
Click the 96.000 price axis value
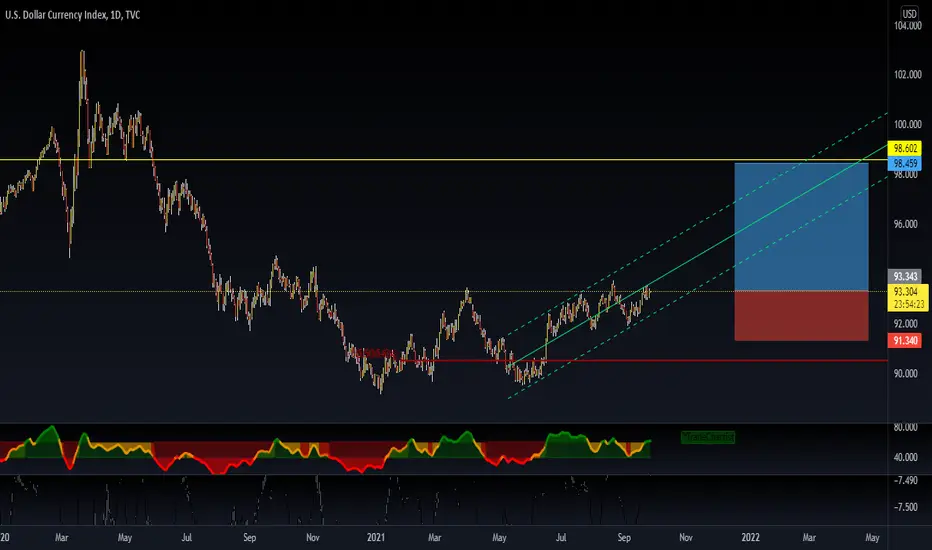[x=907, y=224]
